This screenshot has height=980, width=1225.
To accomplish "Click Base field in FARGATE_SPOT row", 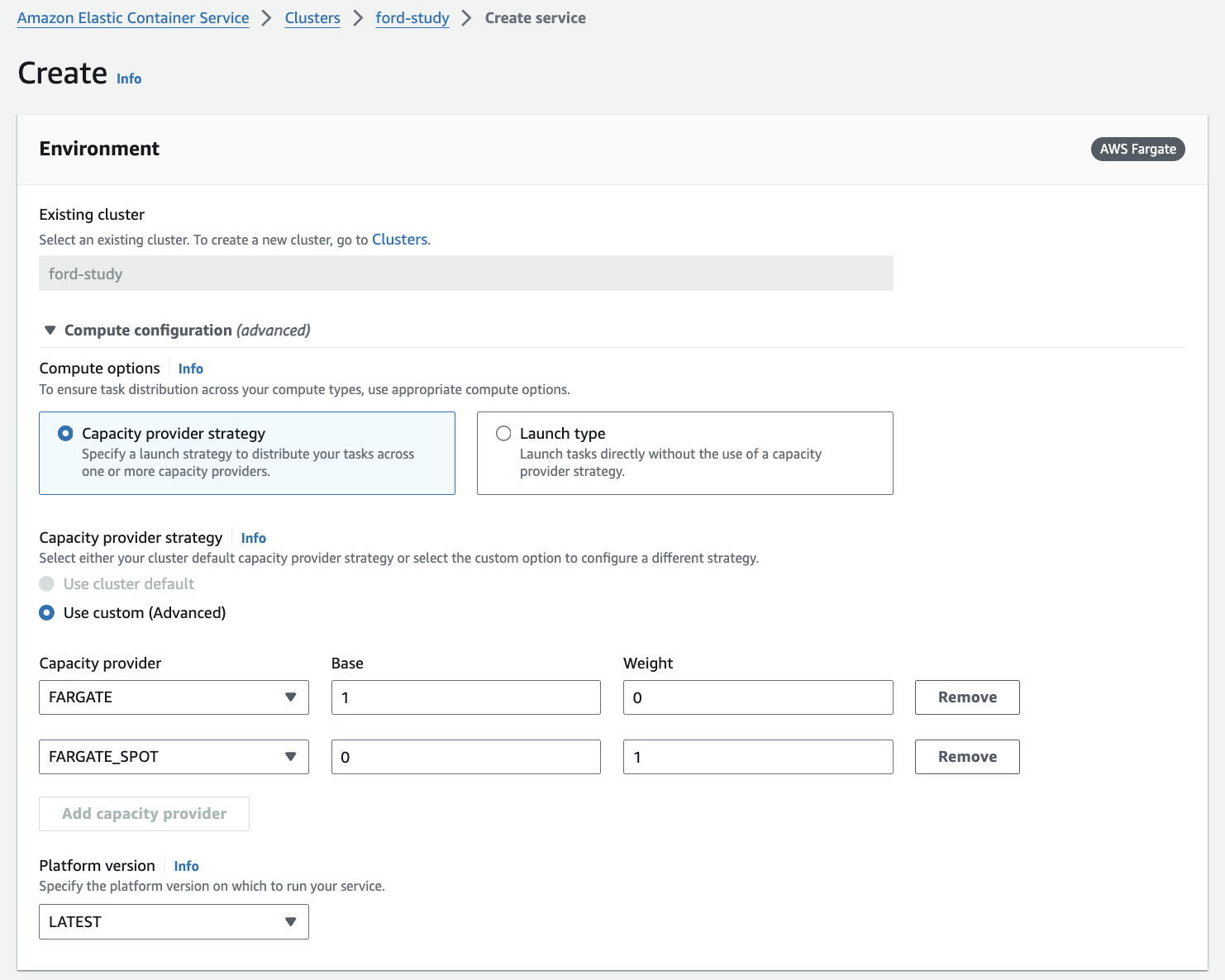I will pyautogui.click(x=466, y=757).
